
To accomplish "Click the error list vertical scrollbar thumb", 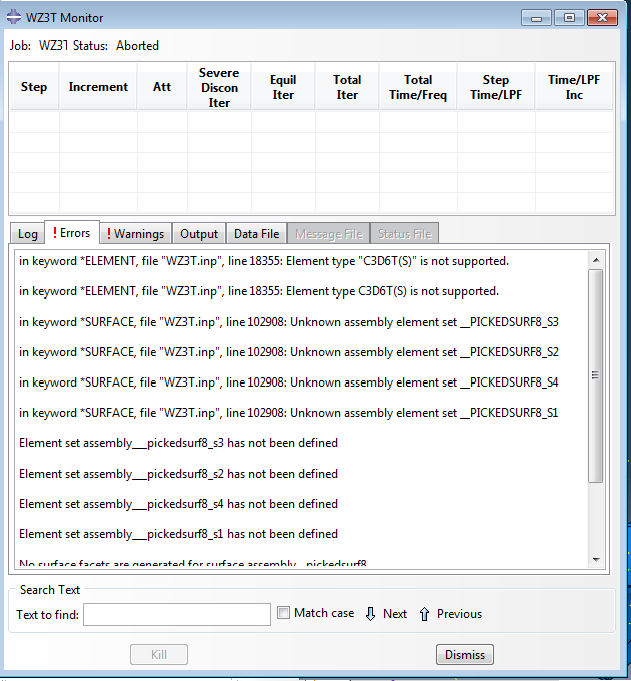I will point(595,375).
